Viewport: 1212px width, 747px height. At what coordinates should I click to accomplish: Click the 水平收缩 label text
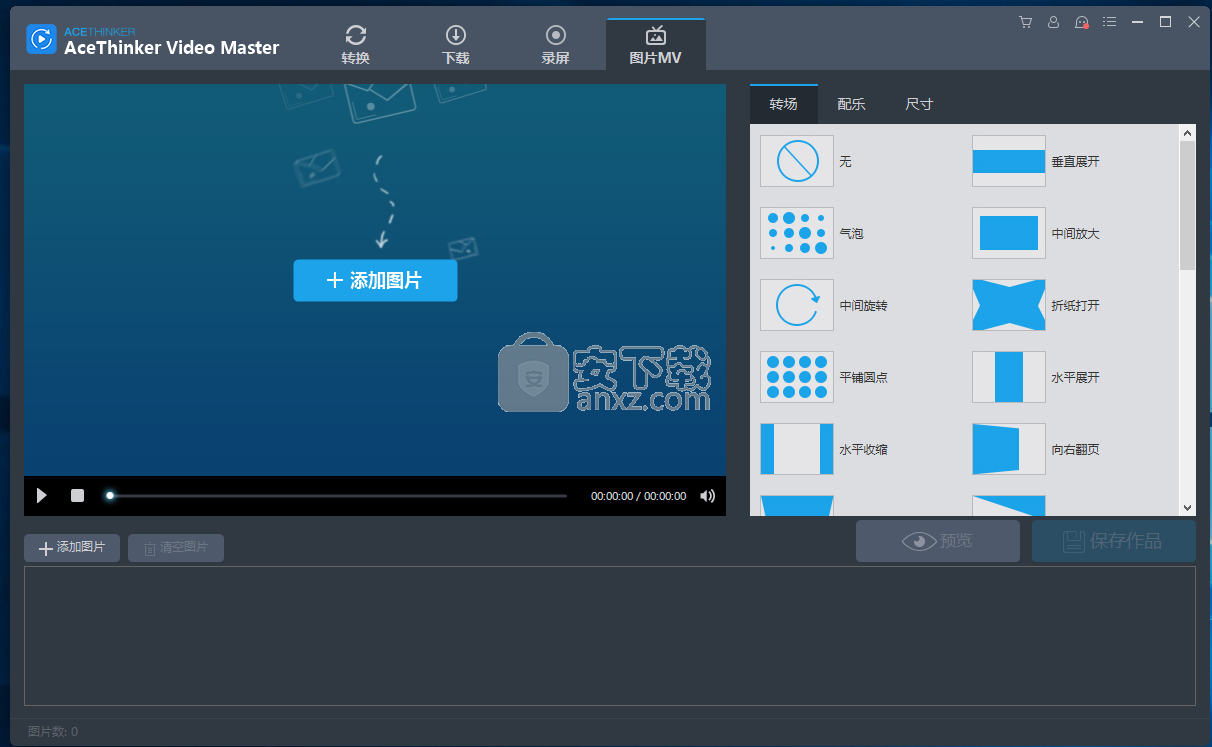tap(863, 449)
